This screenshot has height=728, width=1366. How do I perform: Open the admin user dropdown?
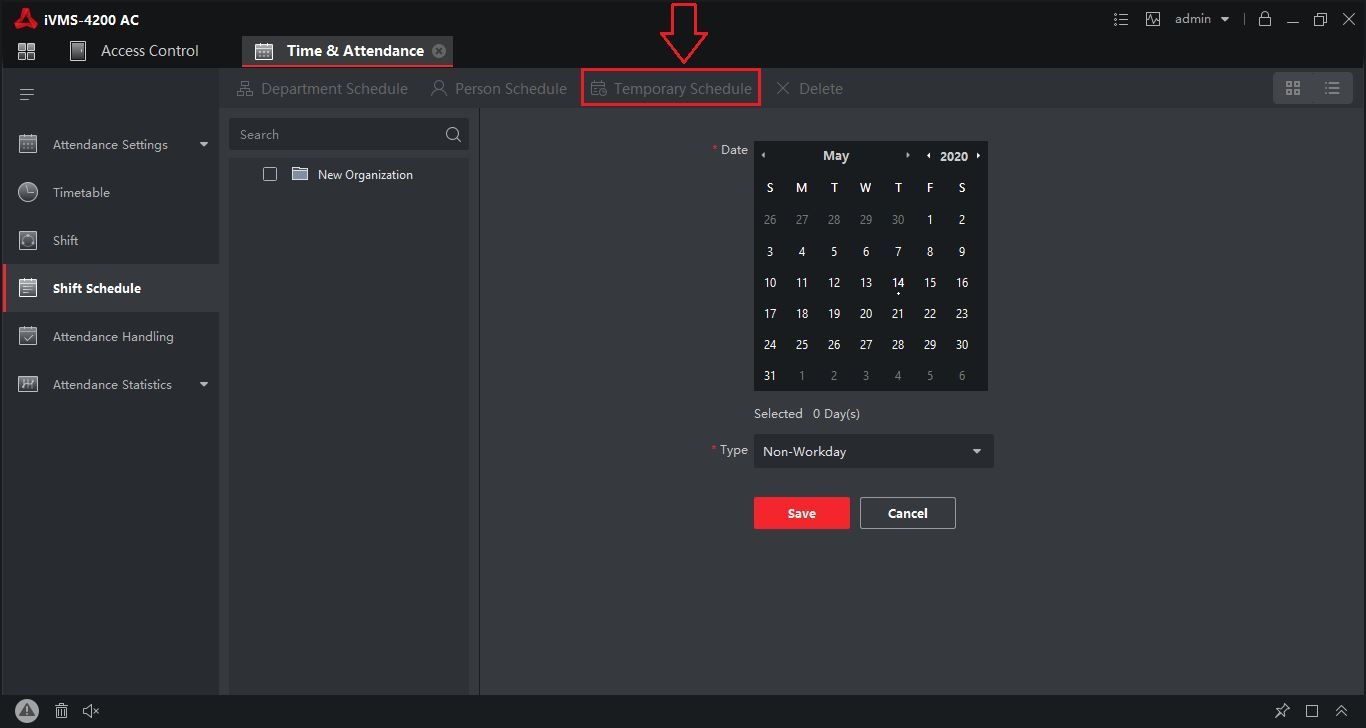pos(1202,19)
